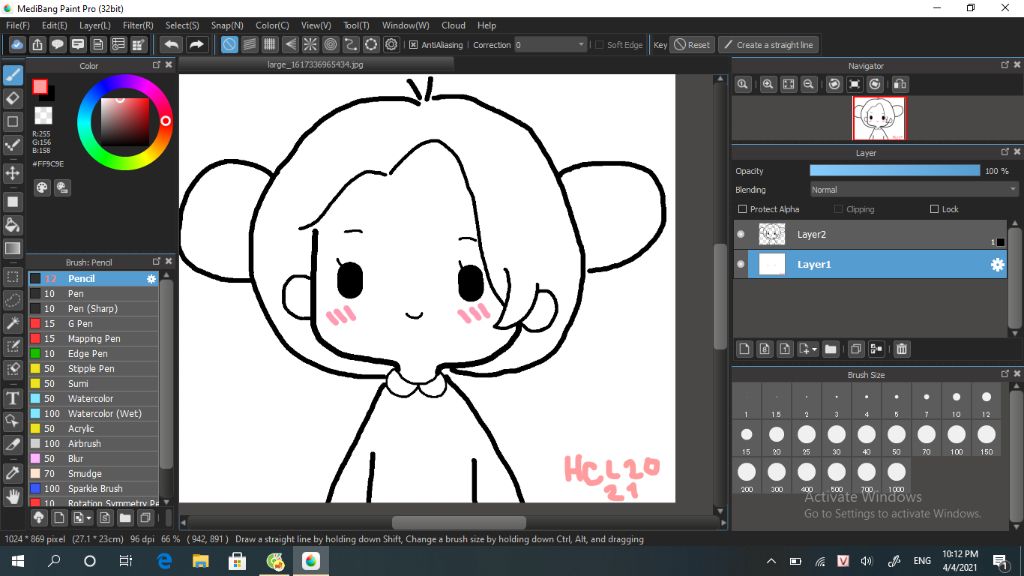Select the Airbrush brush

[93, 444]
